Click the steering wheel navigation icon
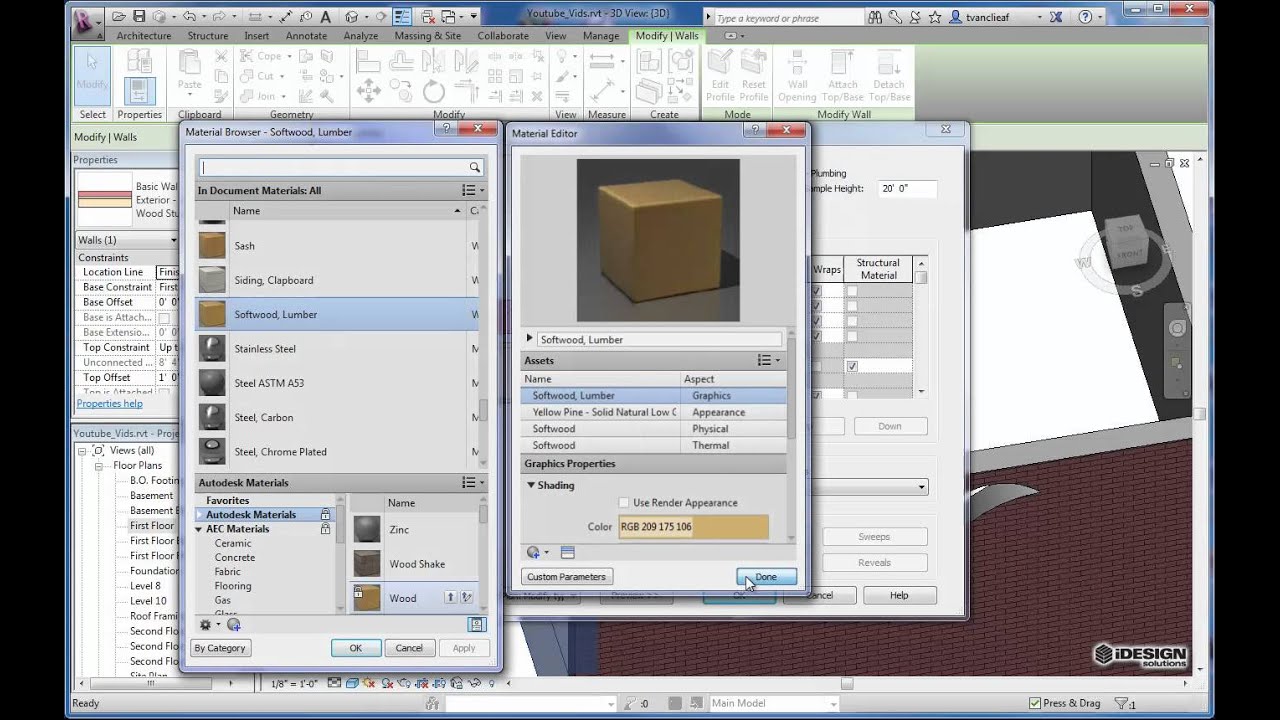This screenshot has width=1280, height=720. (x=1177, y=328)
